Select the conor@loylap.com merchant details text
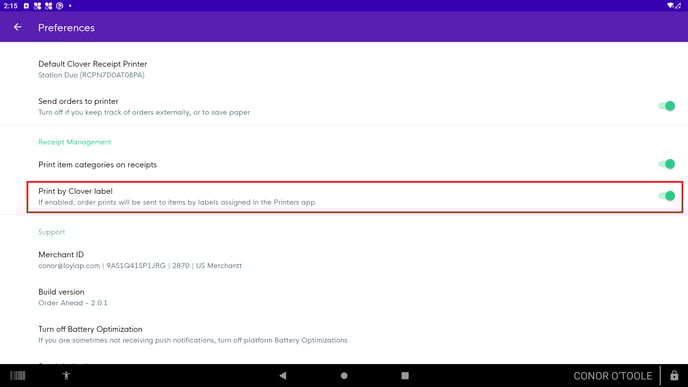 coord(140,265)
